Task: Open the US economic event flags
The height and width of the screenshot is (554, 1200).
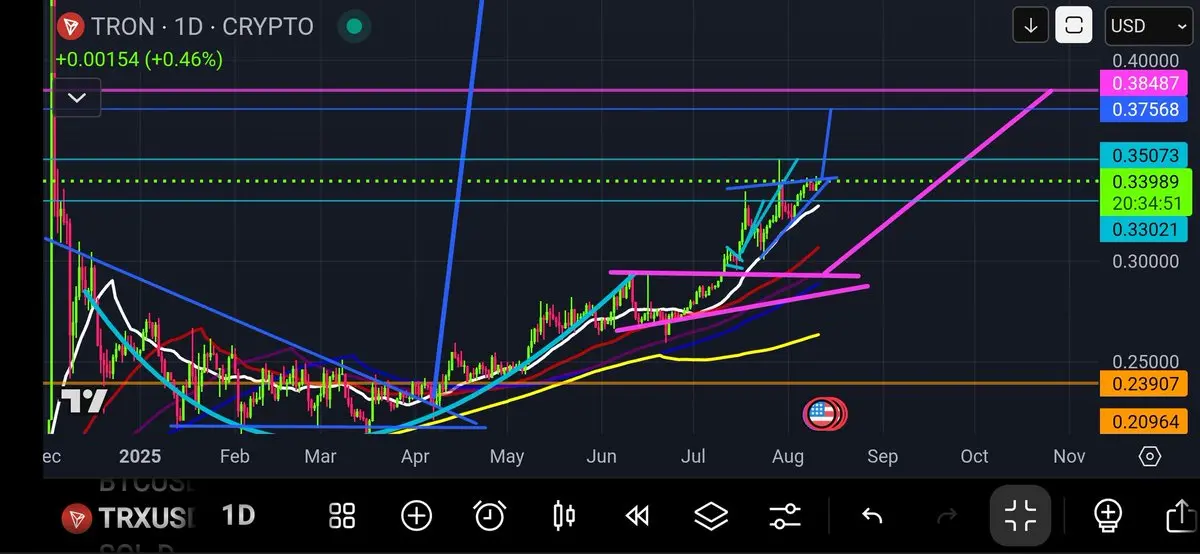Action: (825, 413)
